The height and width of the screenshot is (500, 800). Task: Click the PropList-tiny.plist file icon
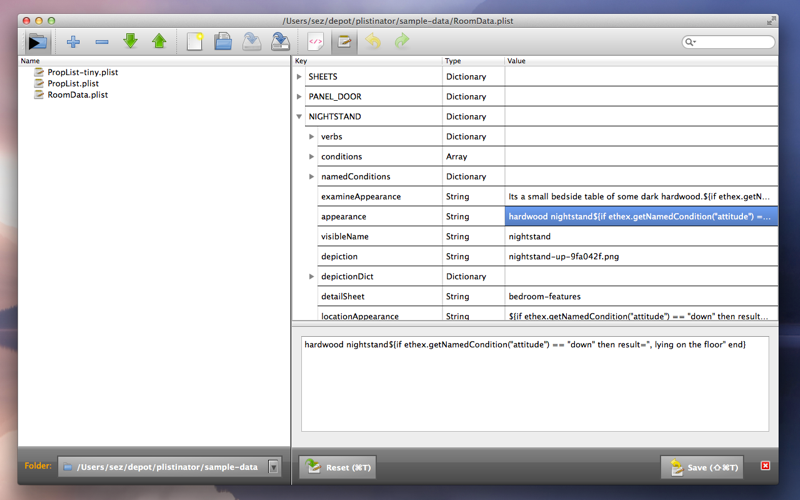click(39, 72)
